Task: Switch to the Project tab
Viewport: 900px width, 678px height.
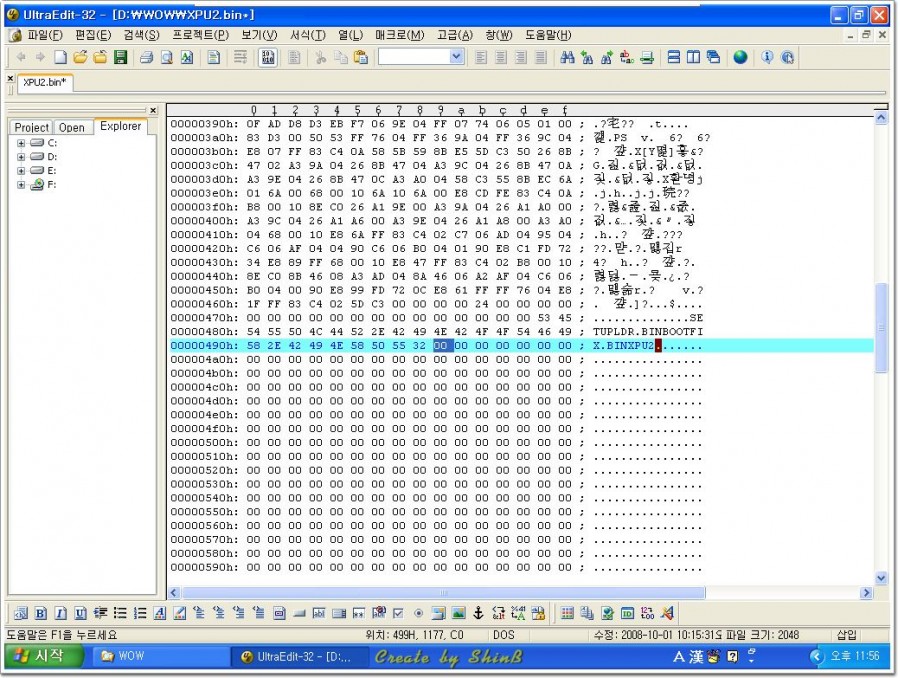Action: coord(32,127)
